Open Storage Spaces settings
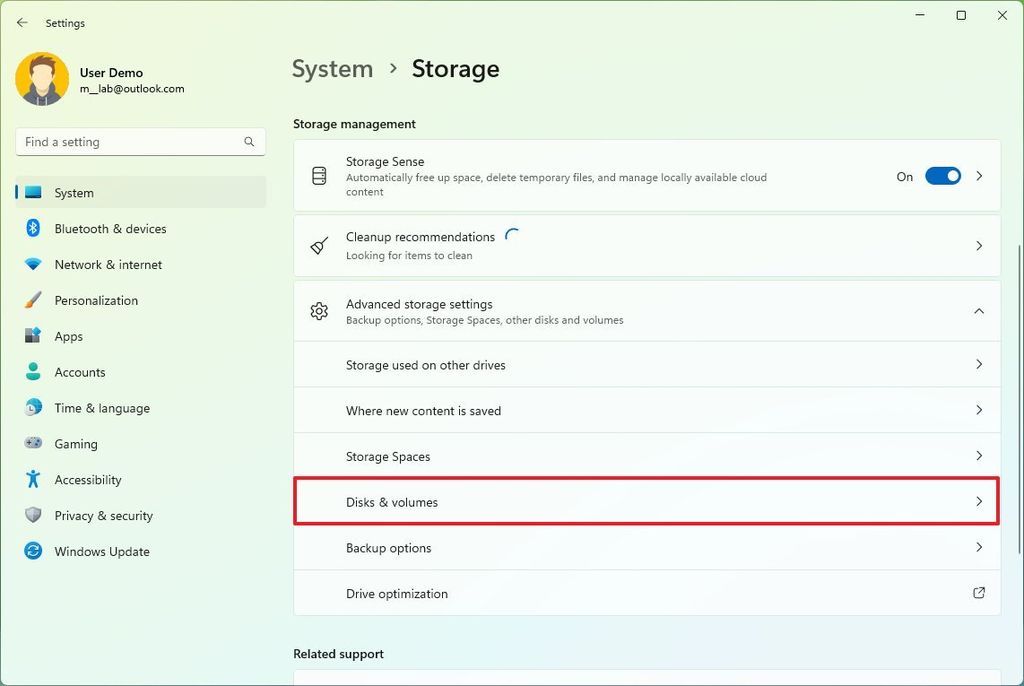 pos(646,456)
